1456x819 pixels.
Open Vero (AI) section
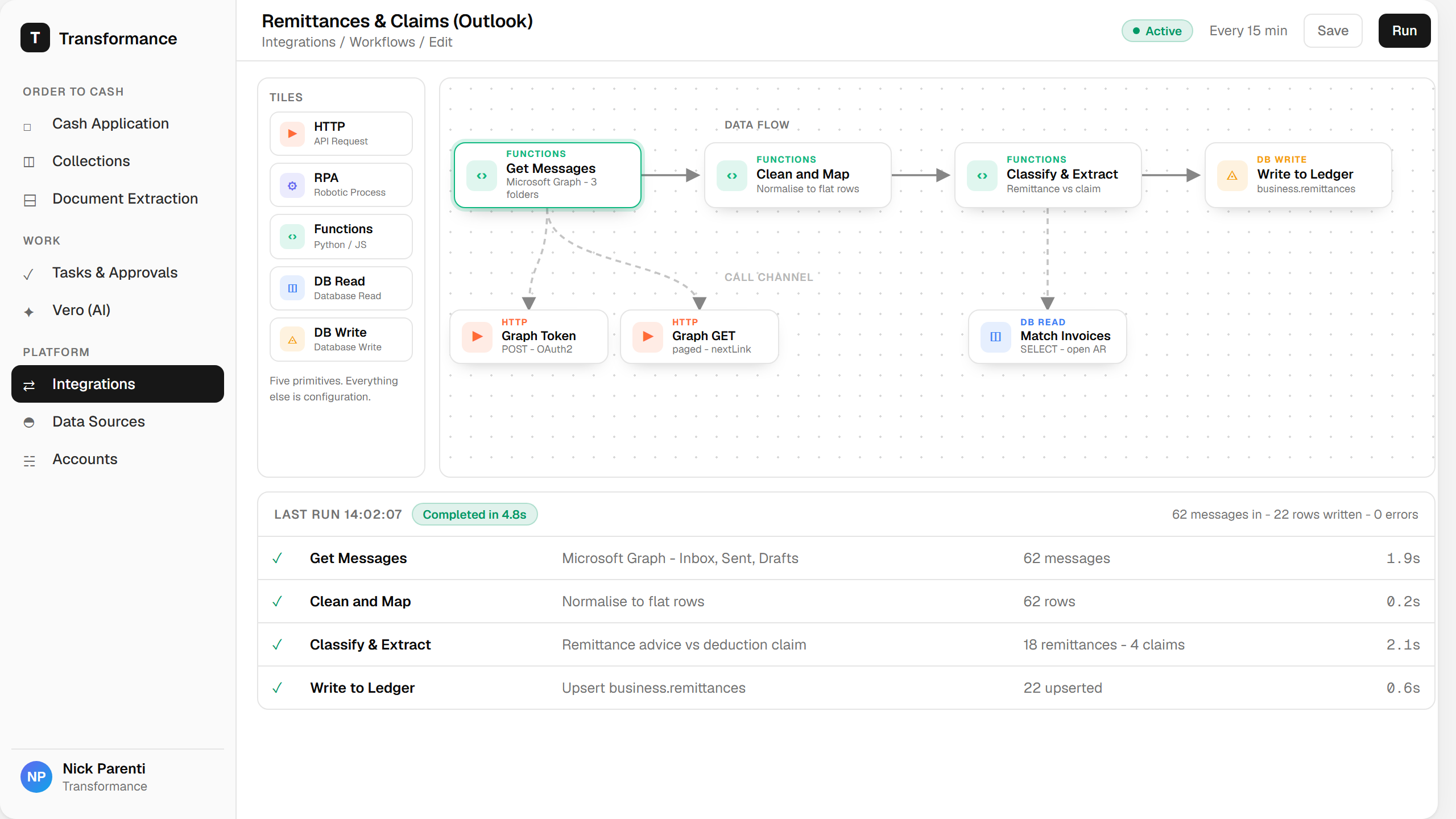118,310
